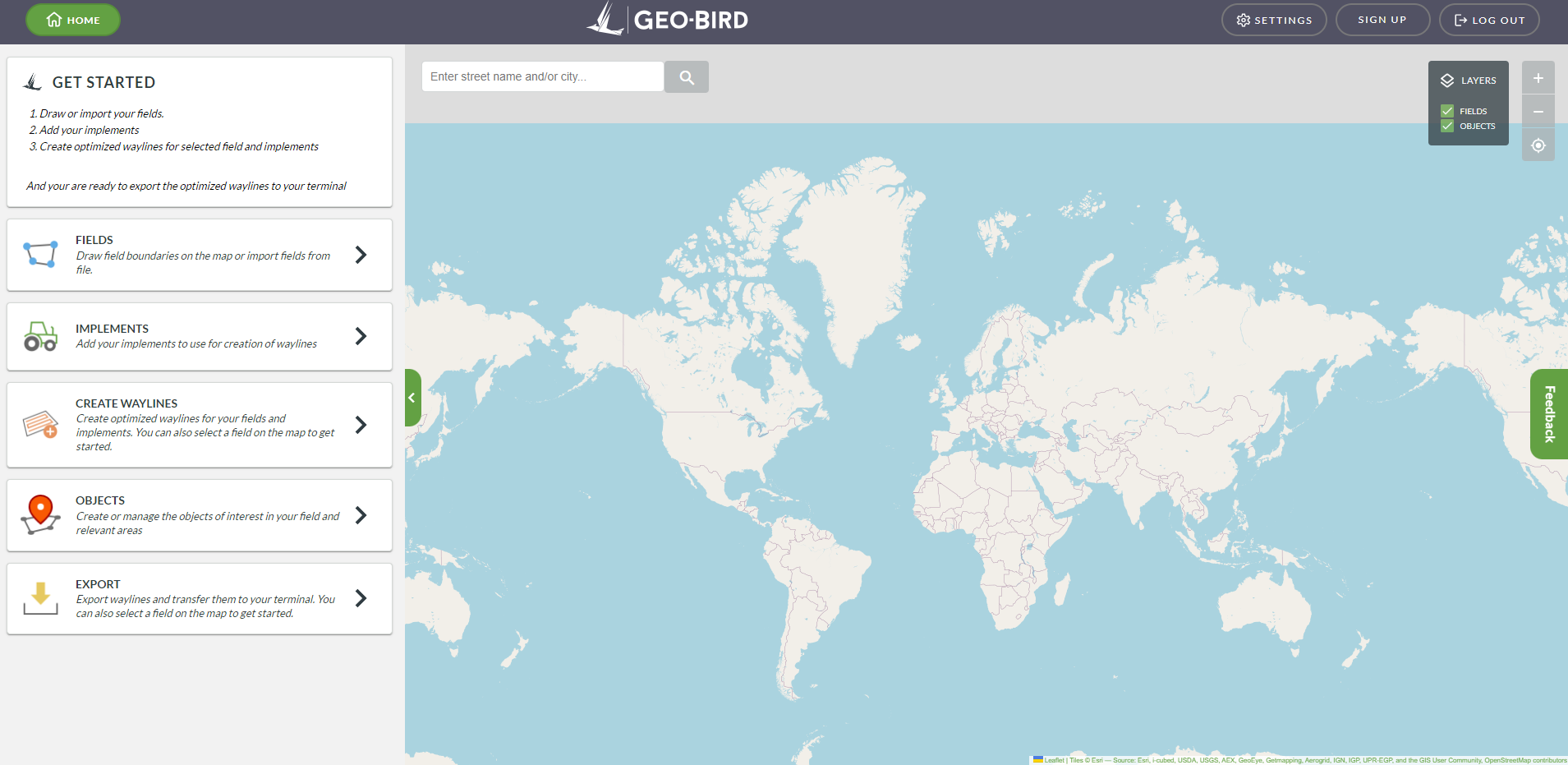
Task: Uncheck the Objects layer checkbox
Action: point(1447,126)
